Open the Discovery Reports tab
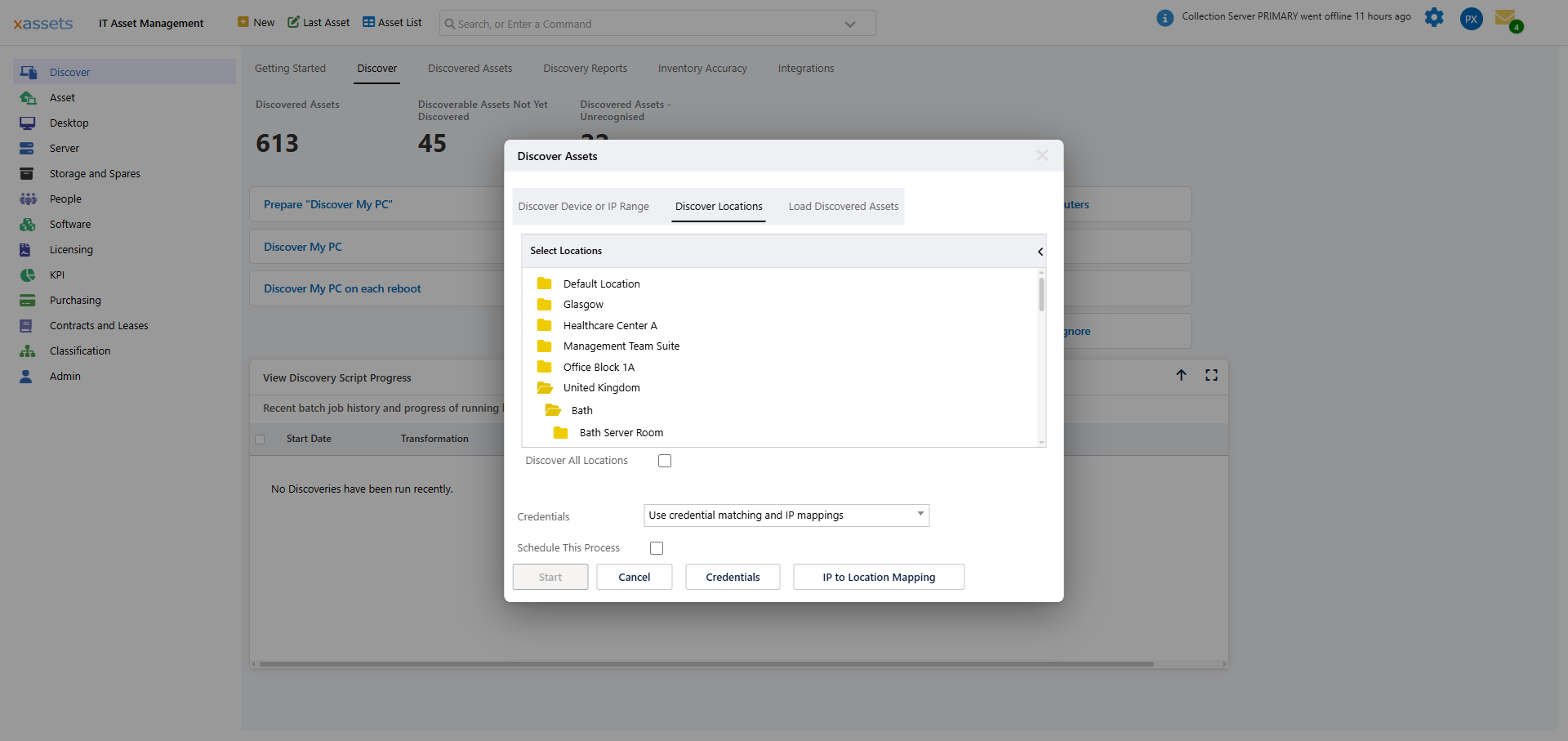The image size is (1568, 741). pyautogui.click(x=585, y=69)
